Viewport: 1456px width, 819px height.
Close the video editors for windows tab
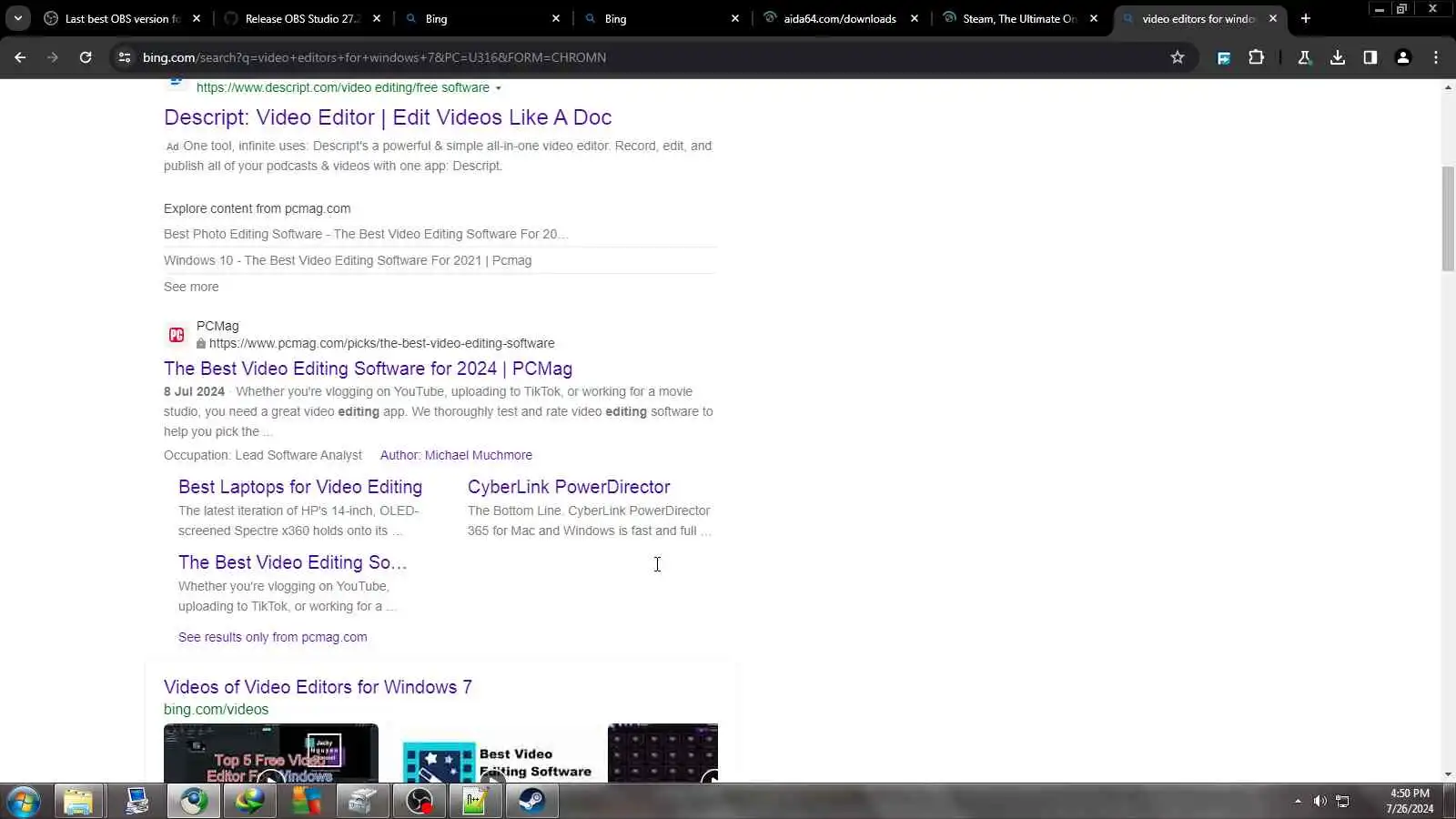tap(1273, 18)
